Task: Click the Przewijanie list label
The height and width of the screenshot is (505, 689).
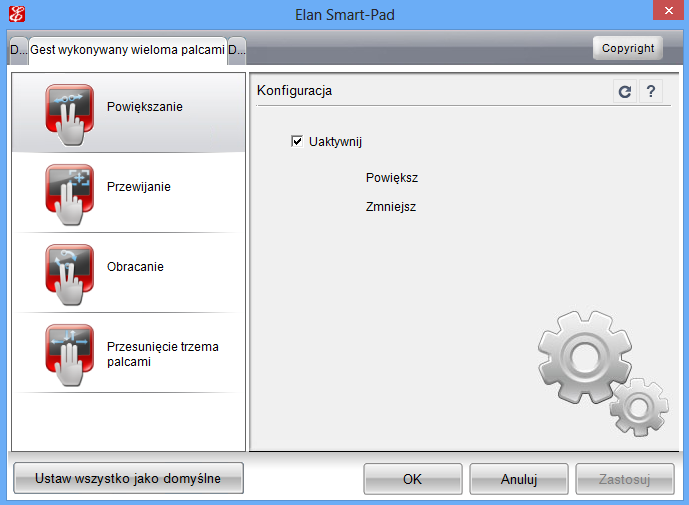Action: click(x=138, y=187)
